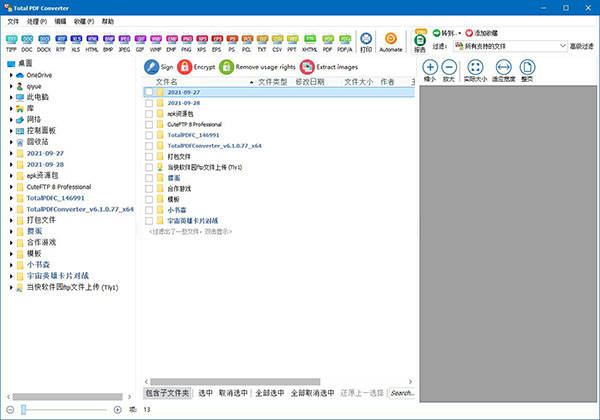Image resolution: width=600 pixels, height=420 pixels.
Task: Click the 包含子文件夹 button
Action: [x=168, y=393]
